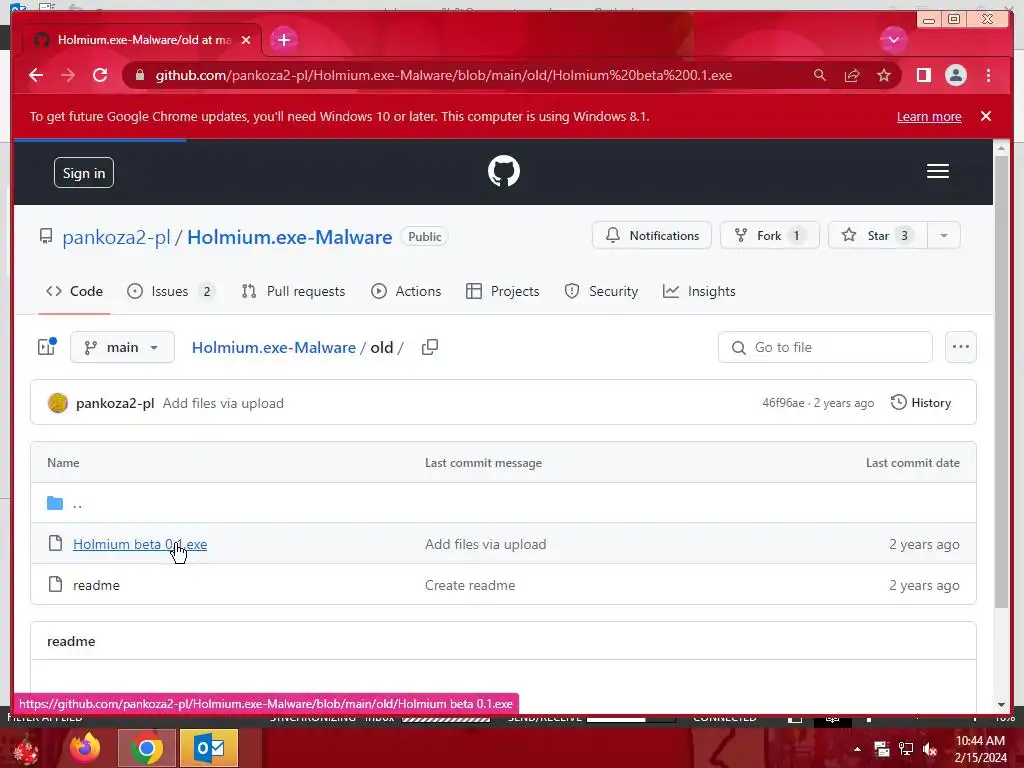Viewport: 1024px width, 768px height.
Task: Open the pankoza2-pl owner link
Action: (116, 236)
